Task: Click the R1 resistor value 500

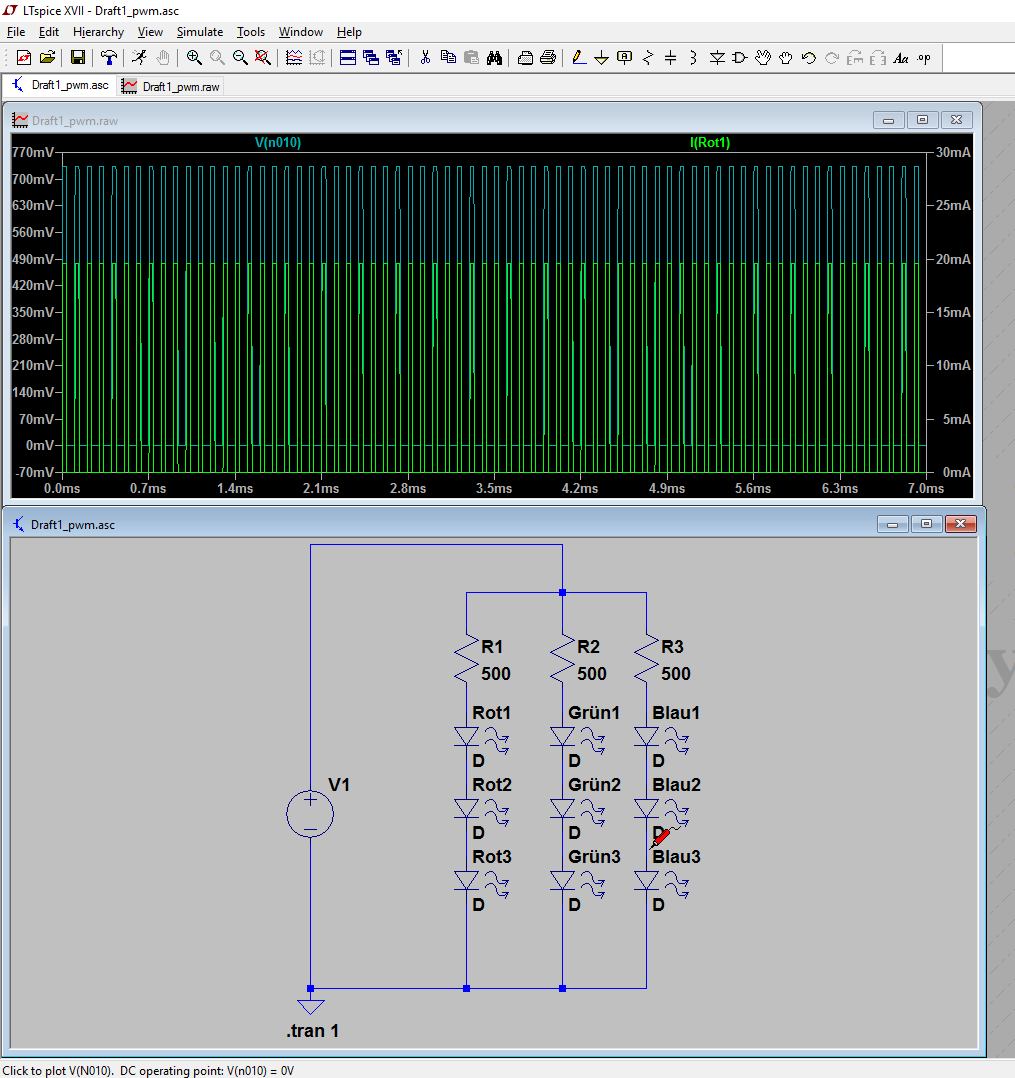Action: [496, 673]
